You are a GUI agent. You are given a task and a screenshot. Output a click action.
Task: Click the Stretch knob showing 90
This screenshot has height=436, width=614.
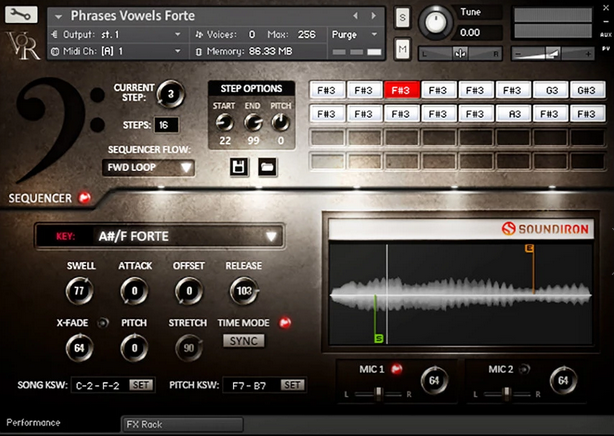(x=189, y=348)
